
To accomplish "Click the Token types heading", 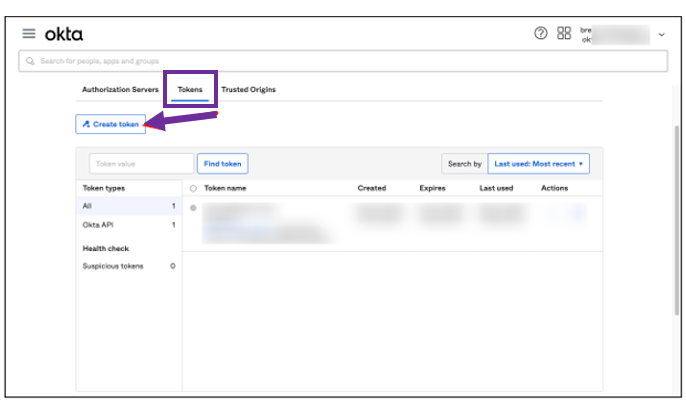I will click(x=104, y=188).
